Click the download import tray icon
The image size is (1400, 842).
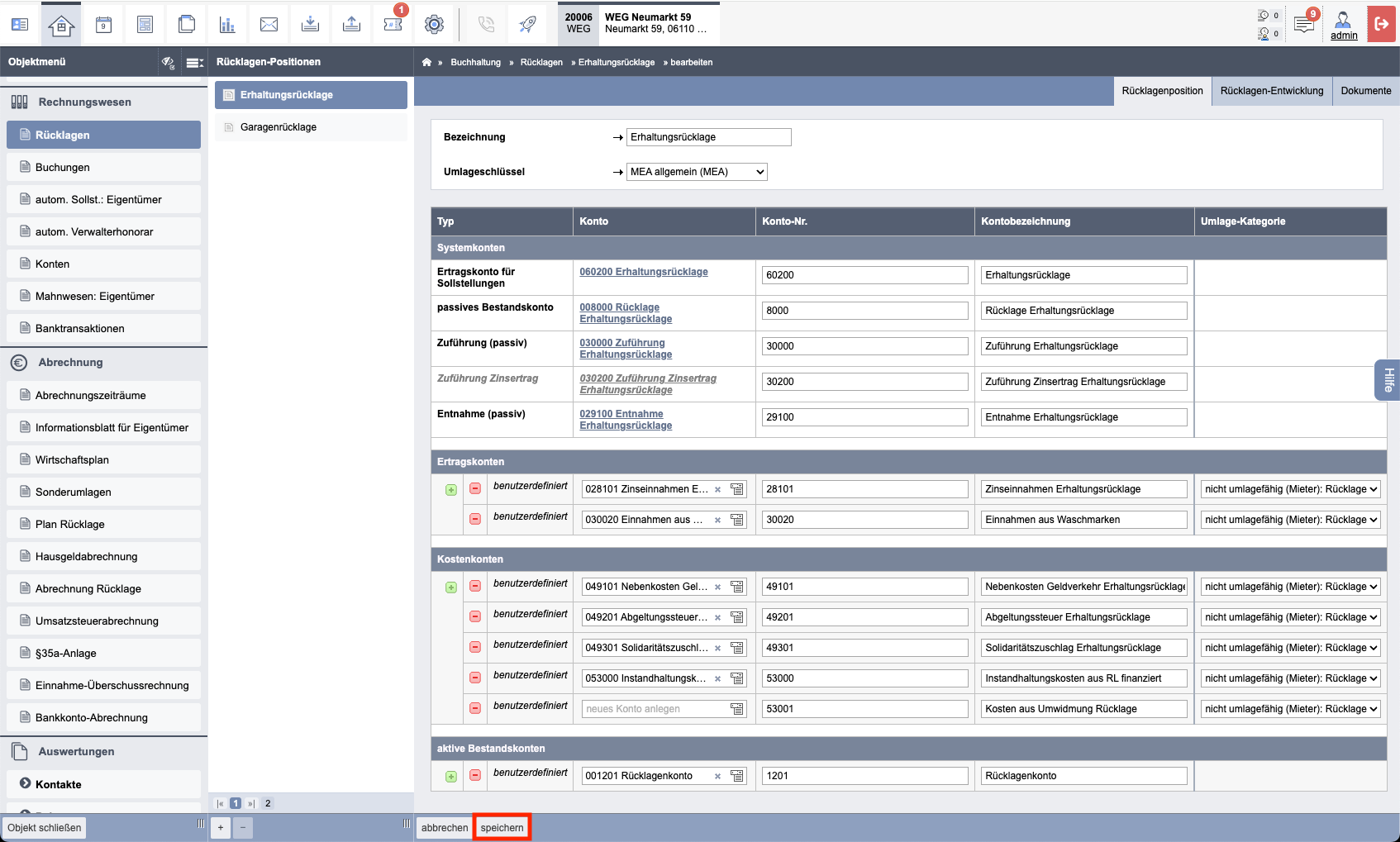[310, 25]
